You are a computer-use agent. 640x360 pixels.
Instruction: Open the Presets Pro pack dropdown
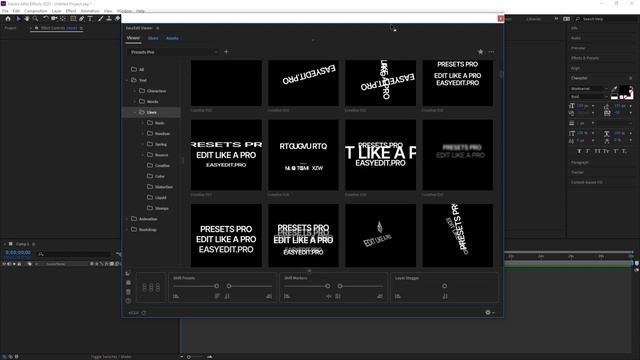point(173,52)
